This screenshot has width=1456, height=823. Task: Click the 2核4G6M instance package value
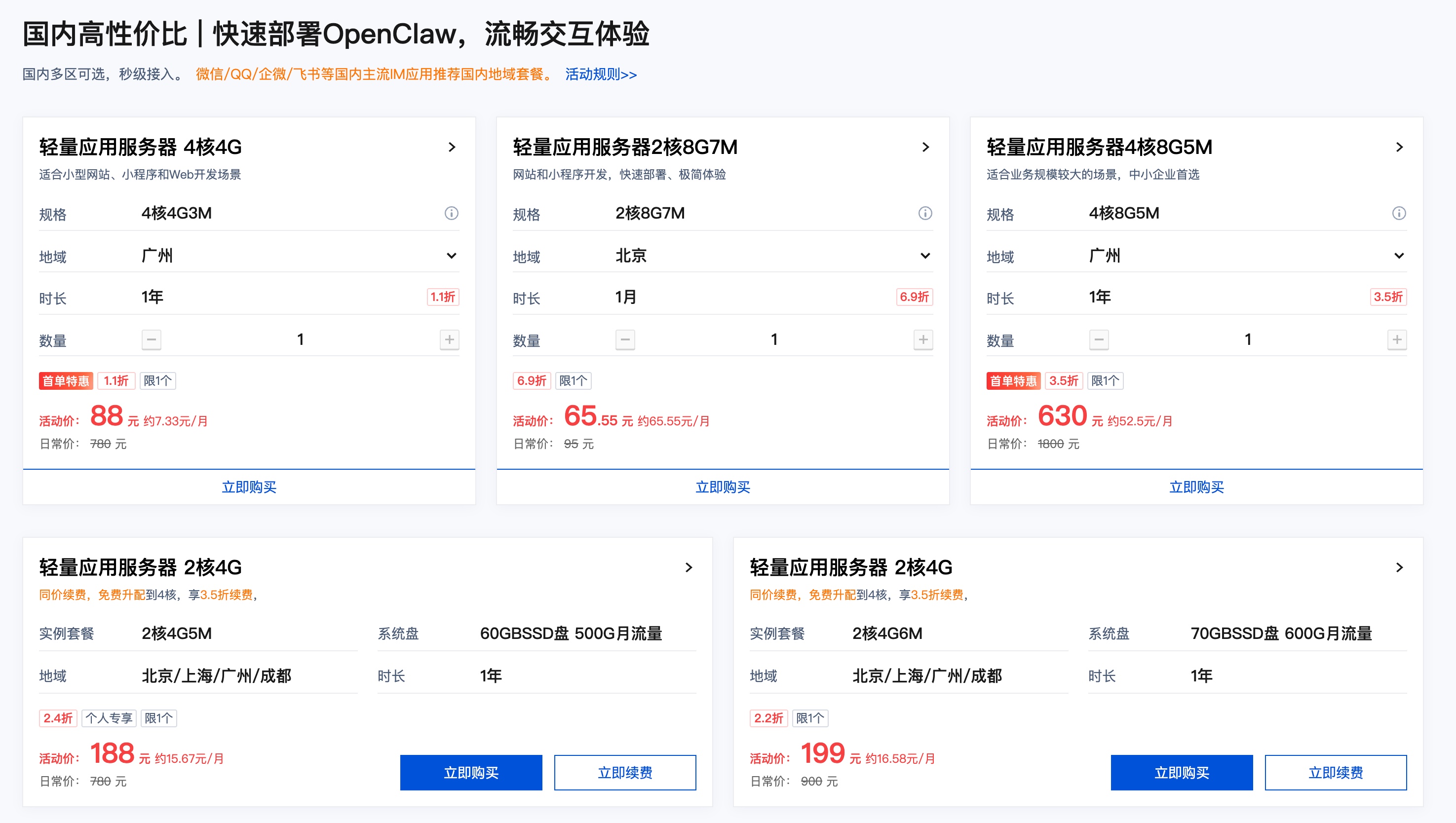click(x=887, y=634)
